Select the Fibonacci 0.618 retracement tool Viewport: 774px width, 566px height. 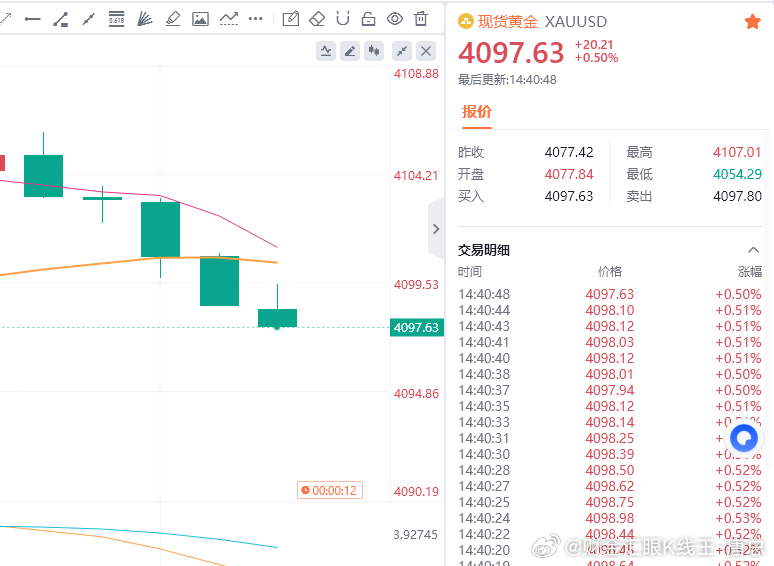[116, 19]
